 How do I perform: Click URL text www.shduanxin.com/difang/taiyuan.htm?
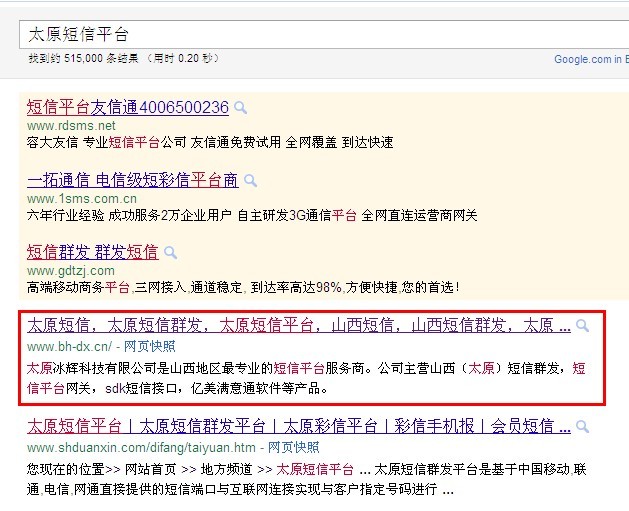pos(141,447)
